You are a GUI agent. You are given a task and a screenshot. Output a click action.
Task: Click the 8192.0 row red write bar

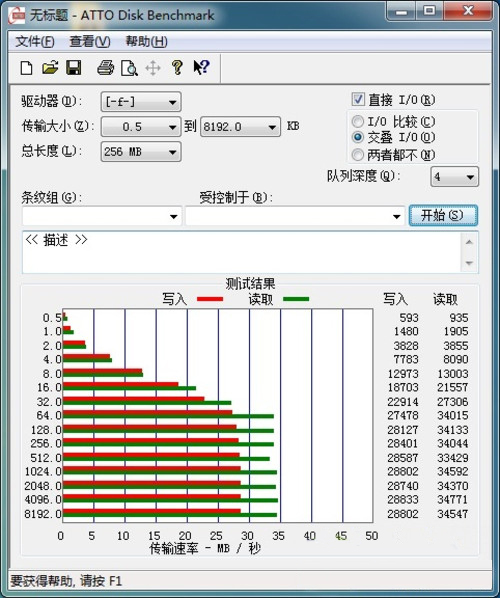(x=151, y=511)
